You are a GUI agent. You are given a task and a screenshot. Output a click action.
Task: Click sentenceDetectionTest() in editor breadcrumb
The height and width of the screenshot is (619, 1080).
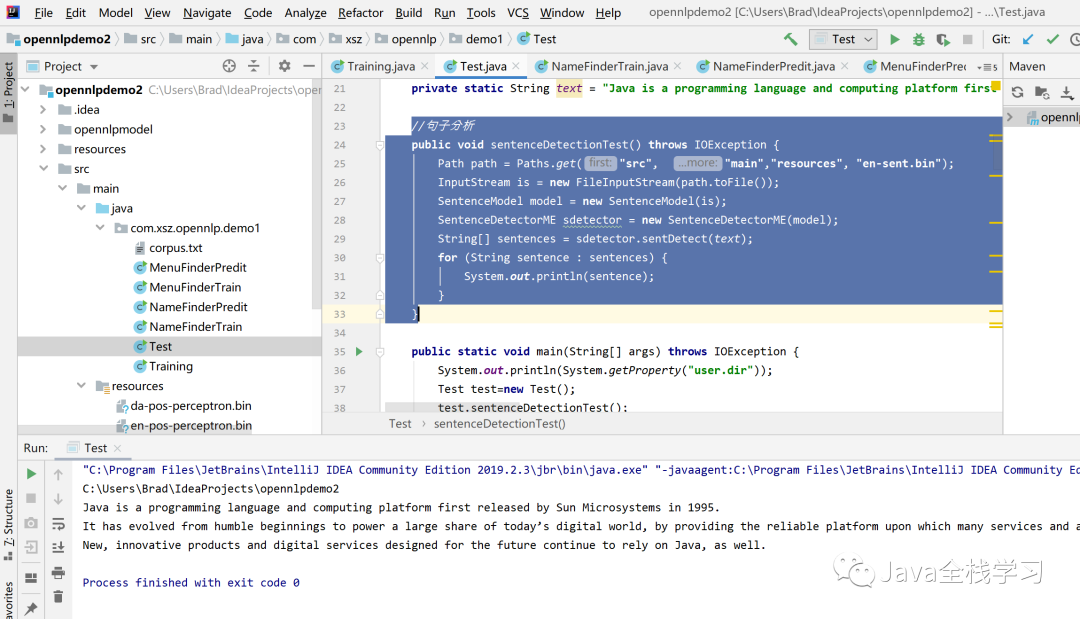pyautogui.click(x=499, y=424)
